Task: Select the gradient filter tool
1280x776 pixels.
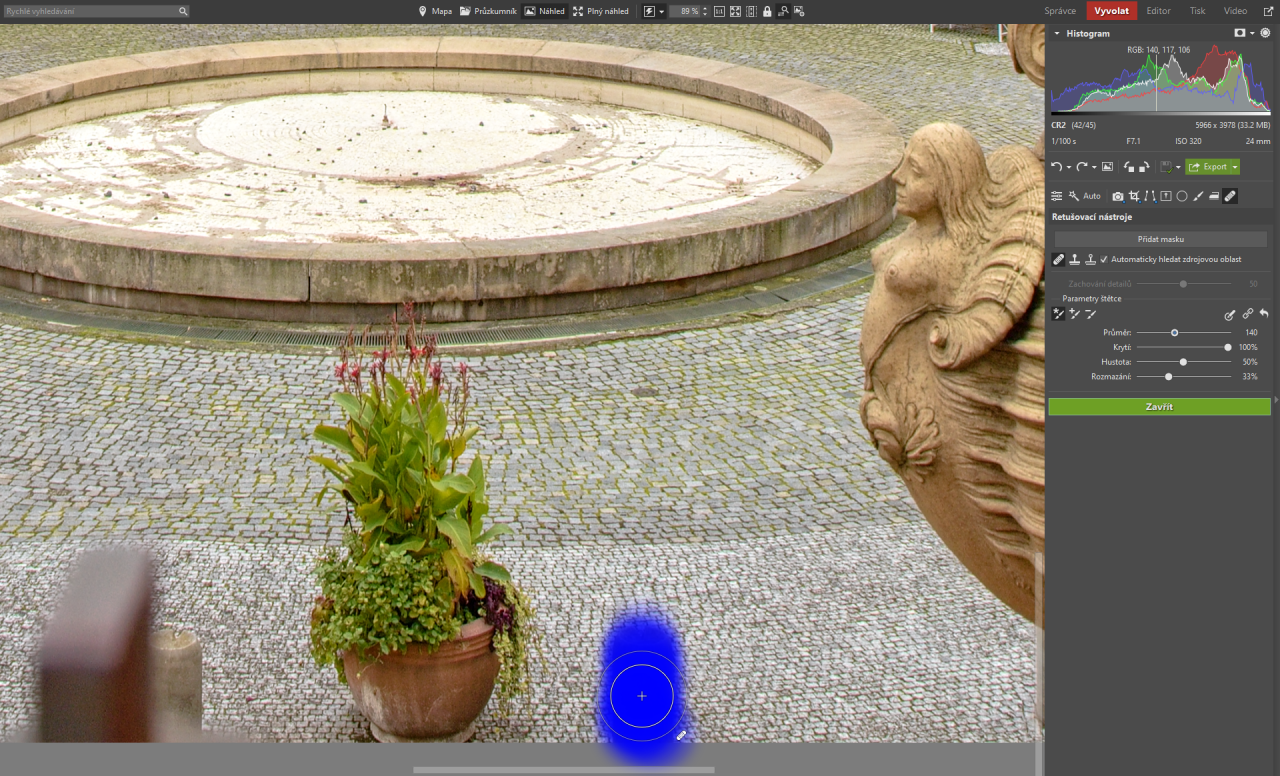Action: pos(1214,196)
